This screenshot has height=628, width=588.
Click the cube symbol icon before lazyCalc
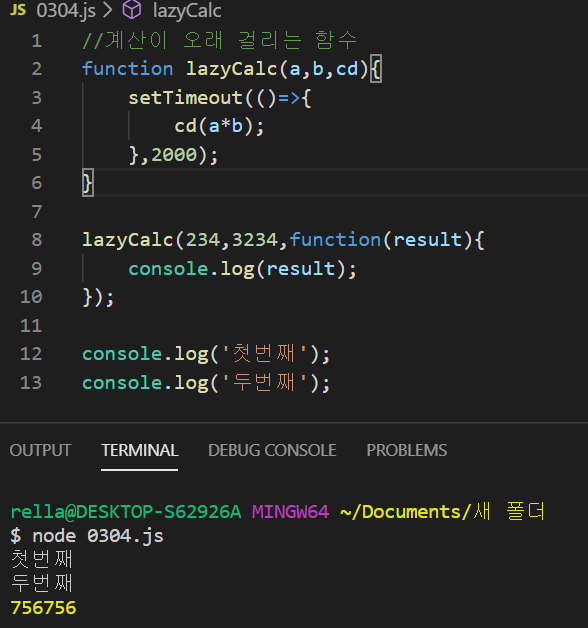[132, 10]
